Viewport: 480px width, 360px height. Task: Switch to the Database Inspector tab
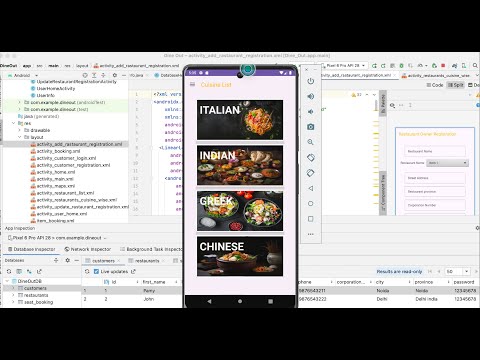click(x=31, y=249)
